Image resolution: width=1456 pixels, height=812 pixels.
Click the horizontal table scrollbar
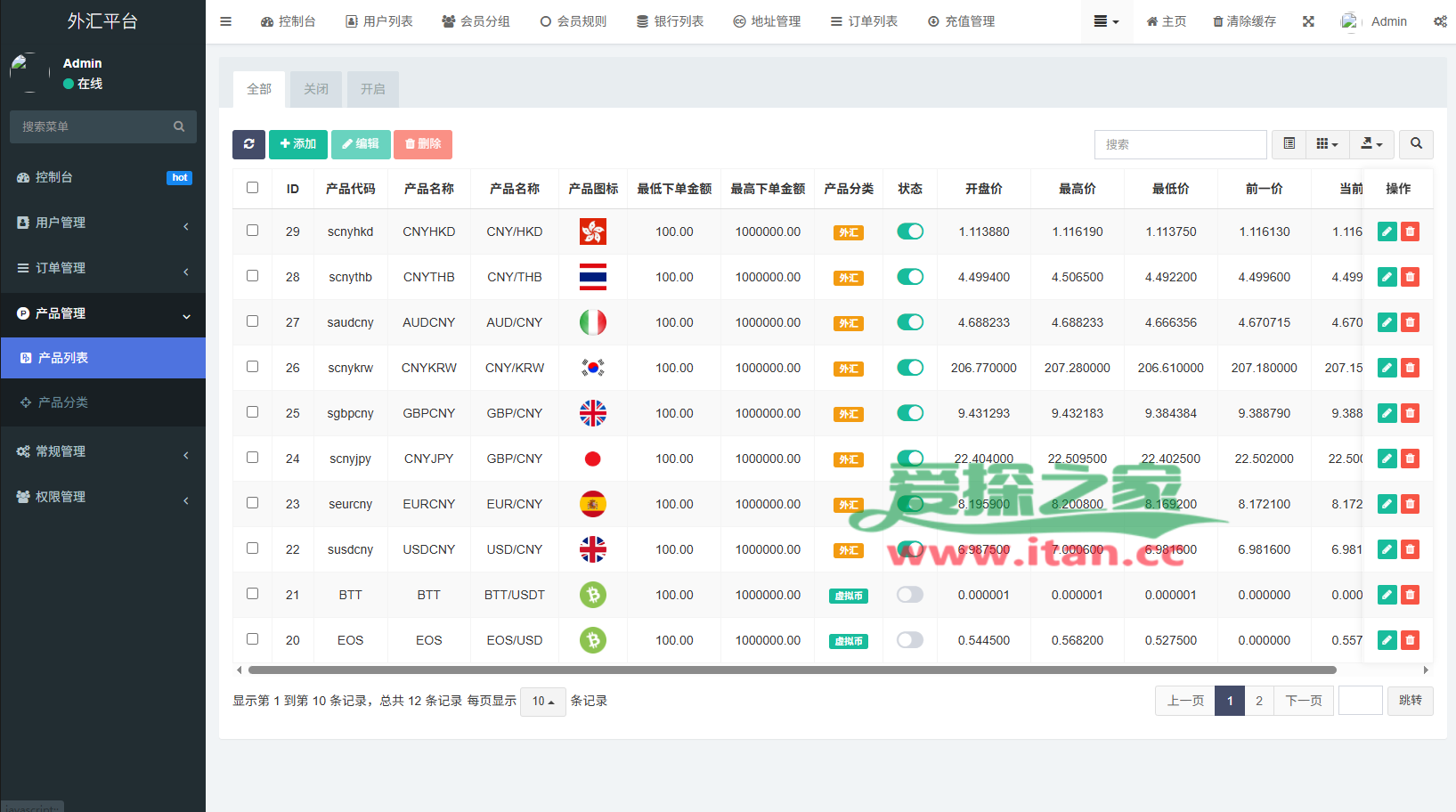pyautogui.click(x=791, y=670)
